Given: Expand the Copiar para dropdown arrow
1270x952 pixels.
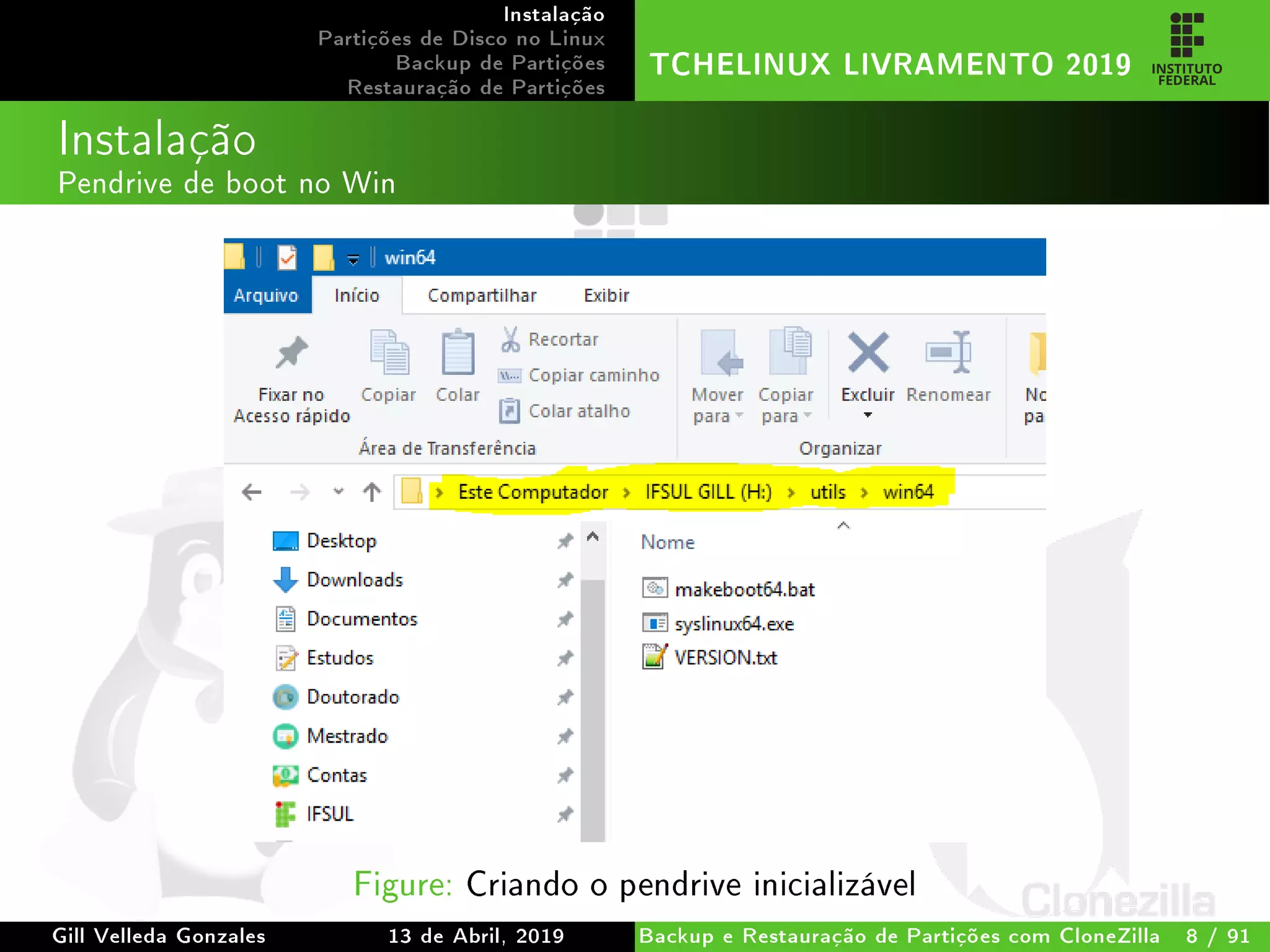Looking at the screenshot, I should (807, 415).
